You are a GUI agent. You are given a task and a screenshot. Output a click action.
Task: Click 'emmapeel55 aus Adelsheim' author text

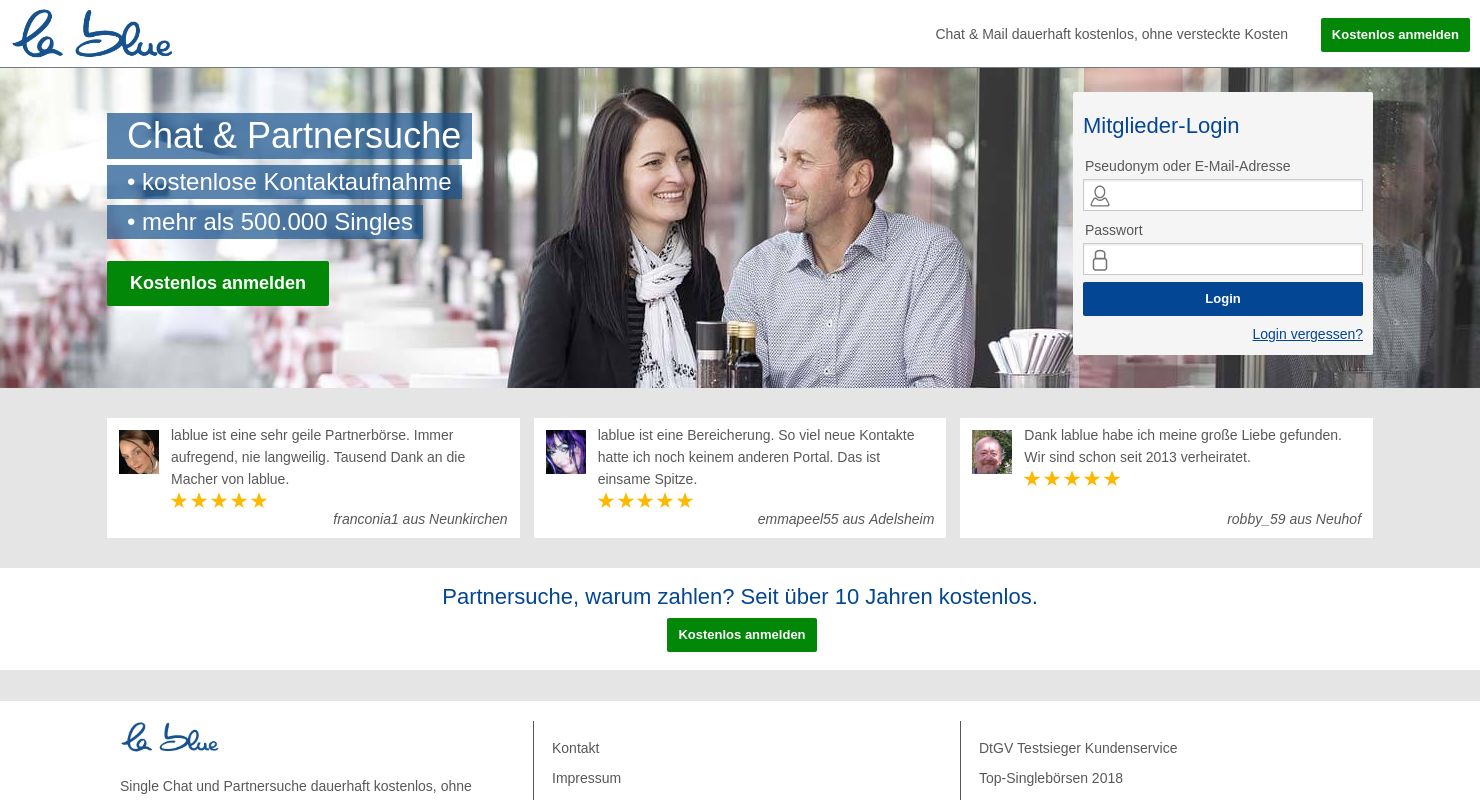pyautogui.click(x=846, y=519)
